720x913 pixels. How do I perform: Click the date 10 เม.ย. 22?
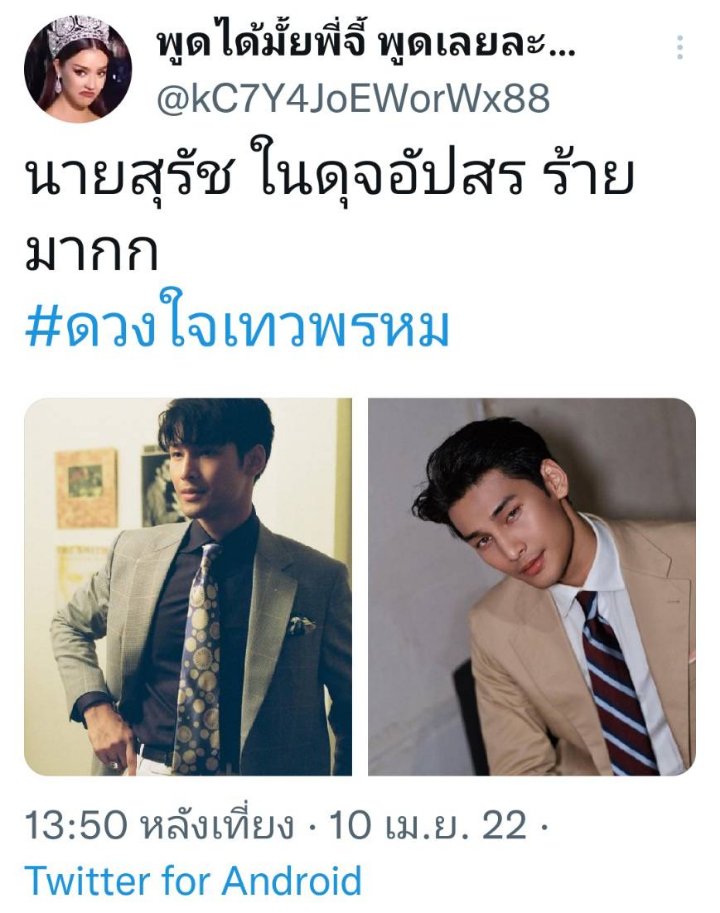427,825
